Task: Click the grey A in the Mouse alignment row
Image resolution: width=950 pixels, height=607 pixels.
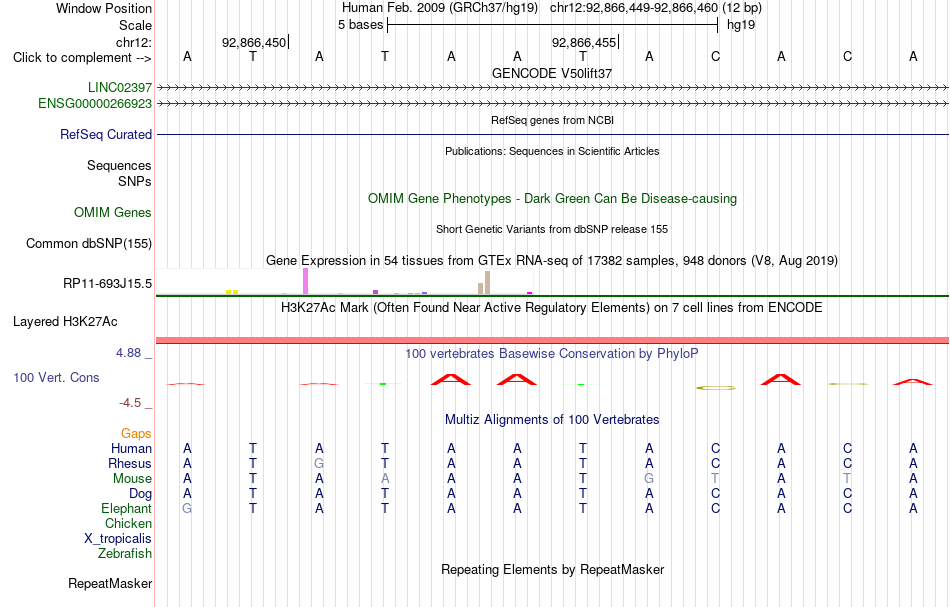Action: point(385,479)
